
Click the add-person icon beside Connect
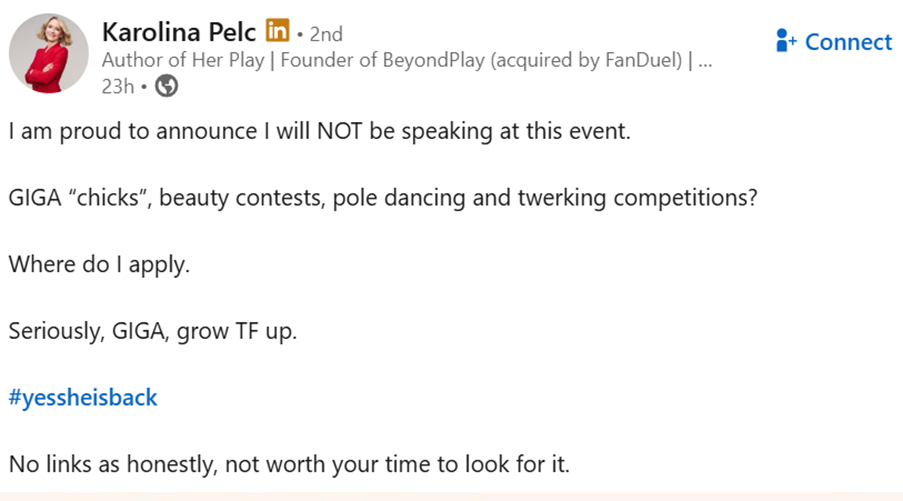[786, 42]
